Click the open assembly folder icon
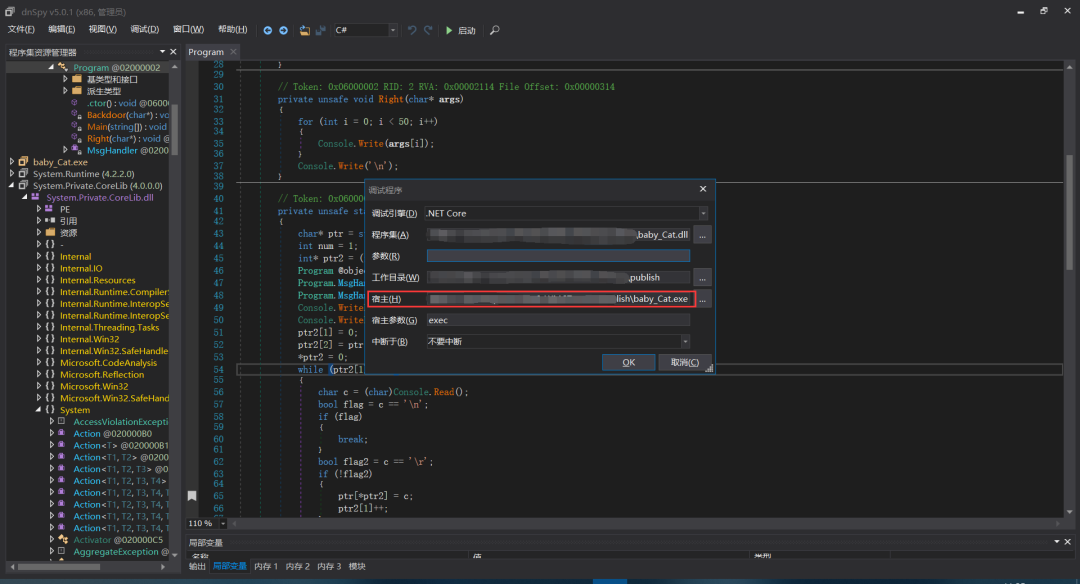Image resolution: width=1080 pixels, height=584 pixels. [x=305, y=30]
